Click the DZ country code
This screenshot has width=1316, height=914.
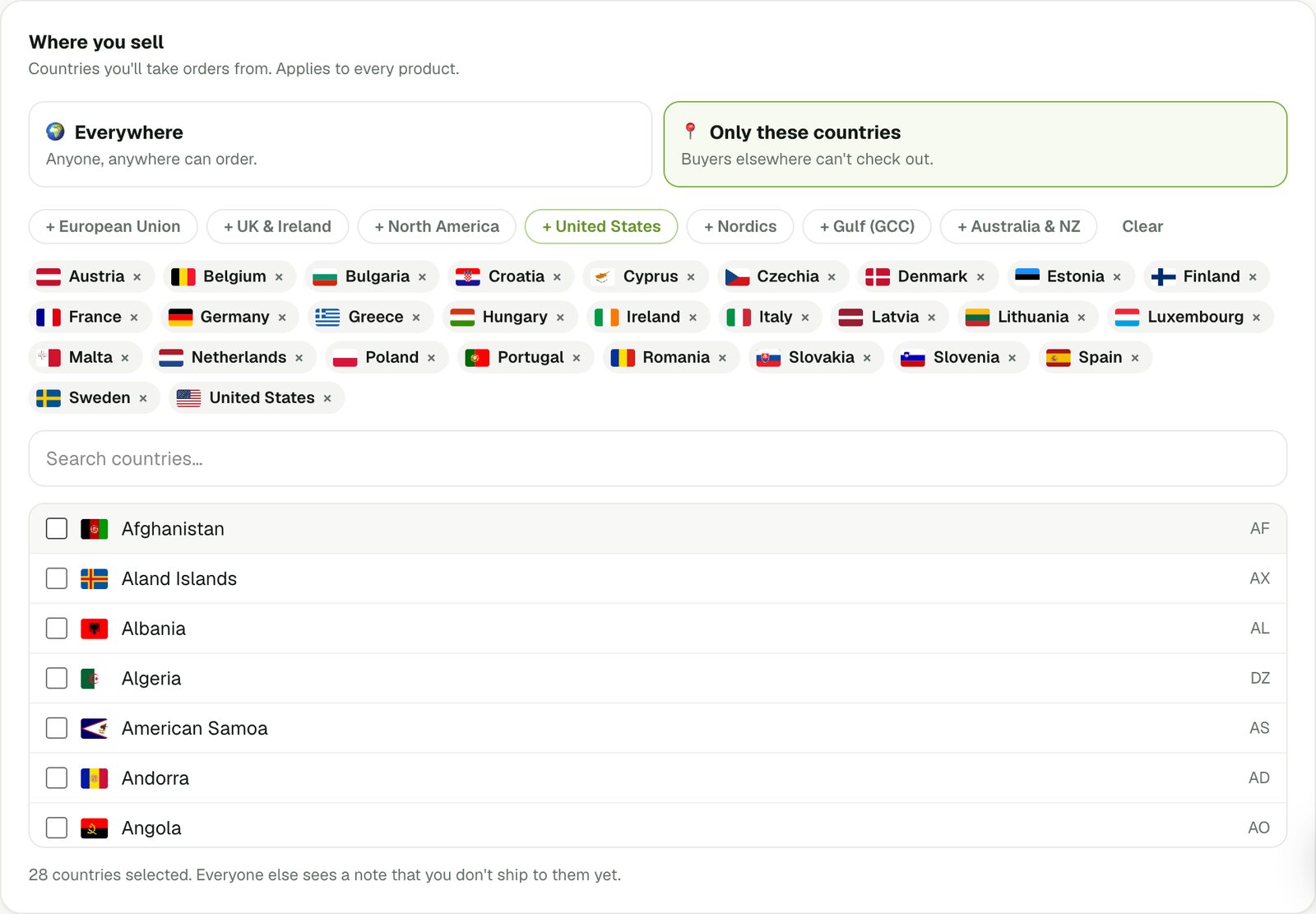(1260, 679)
